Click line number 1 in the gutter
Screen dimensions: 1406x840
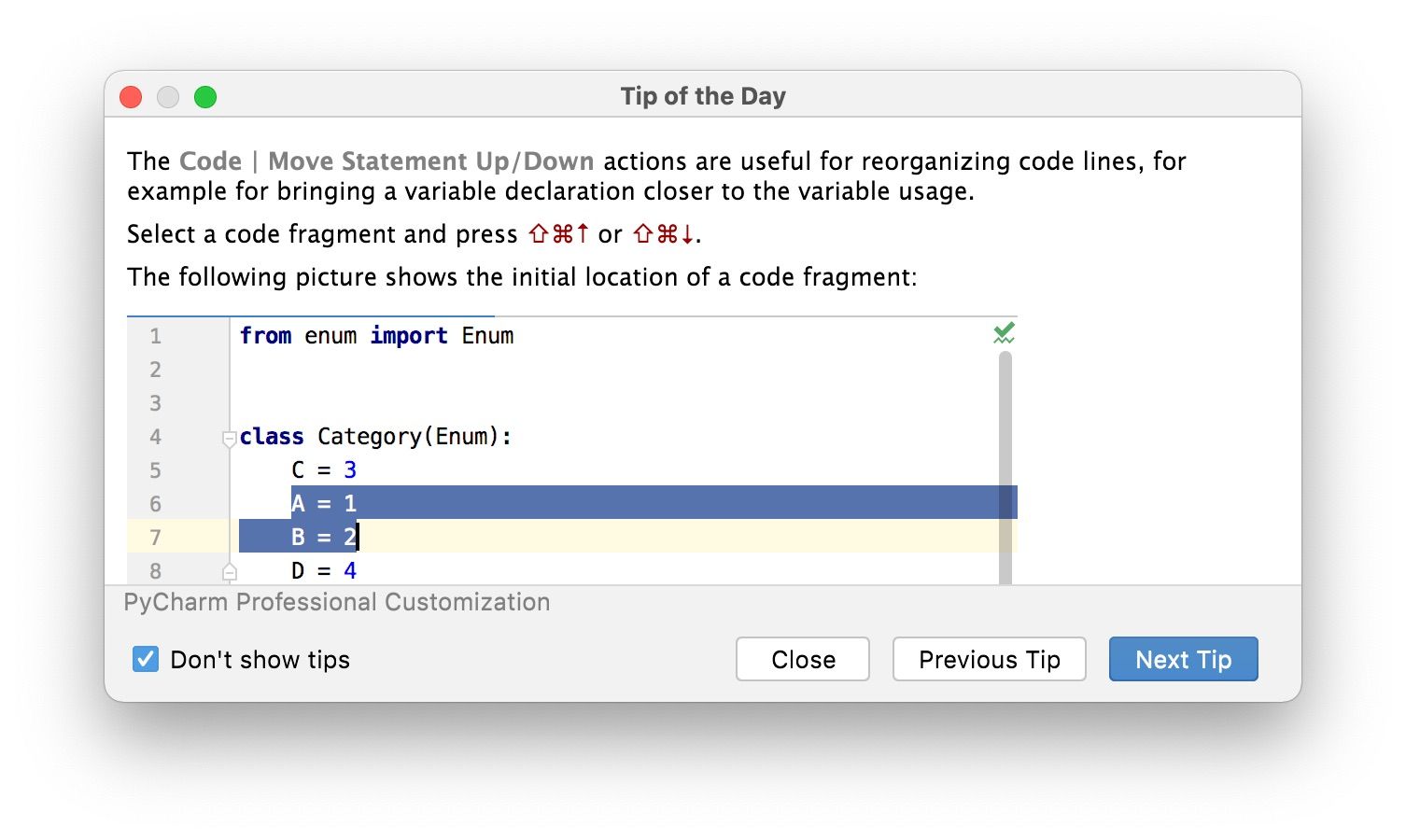155,336
